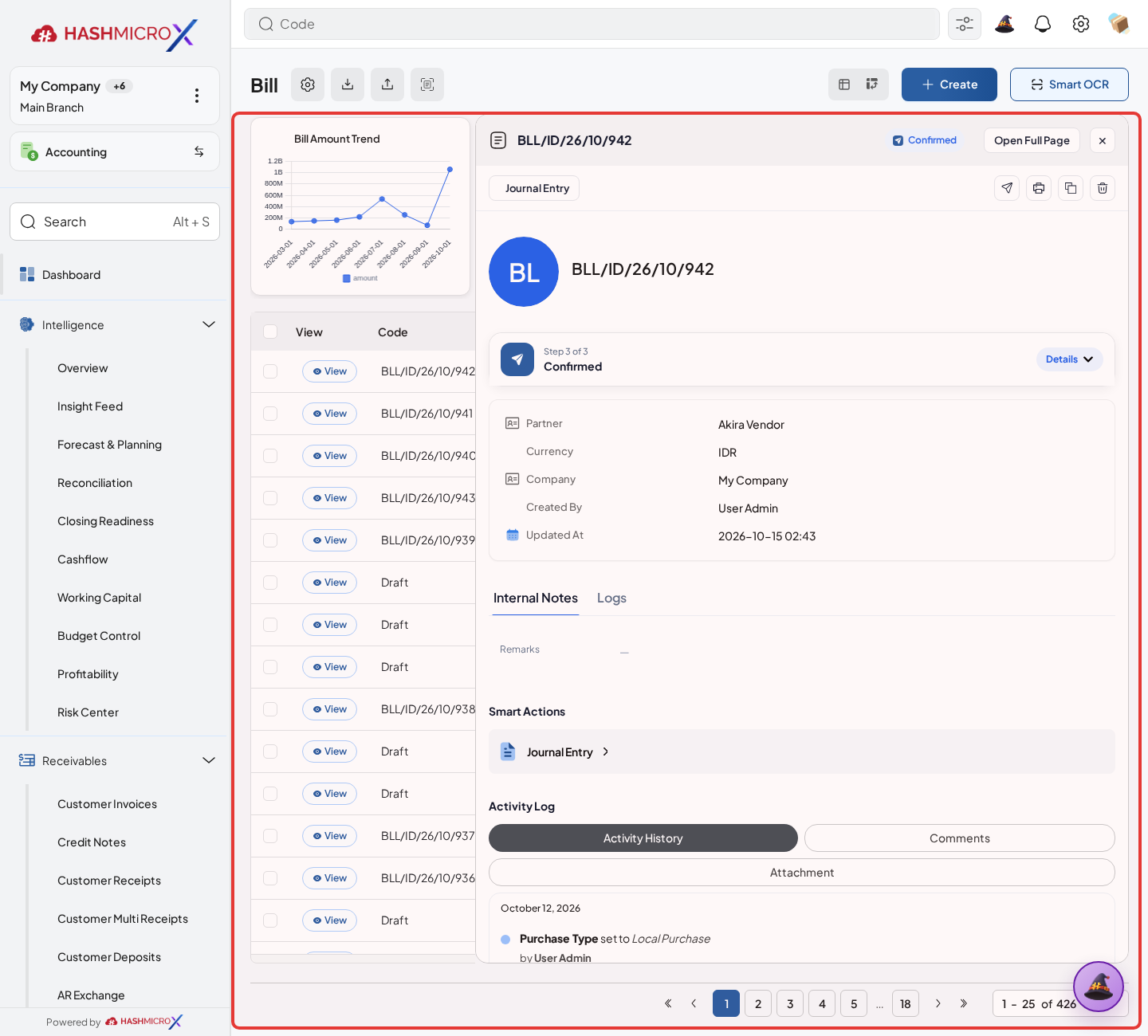This screenshot has height=1036, width=1148.
Task: Click the download icon beside Bill title
Action: 348,84
